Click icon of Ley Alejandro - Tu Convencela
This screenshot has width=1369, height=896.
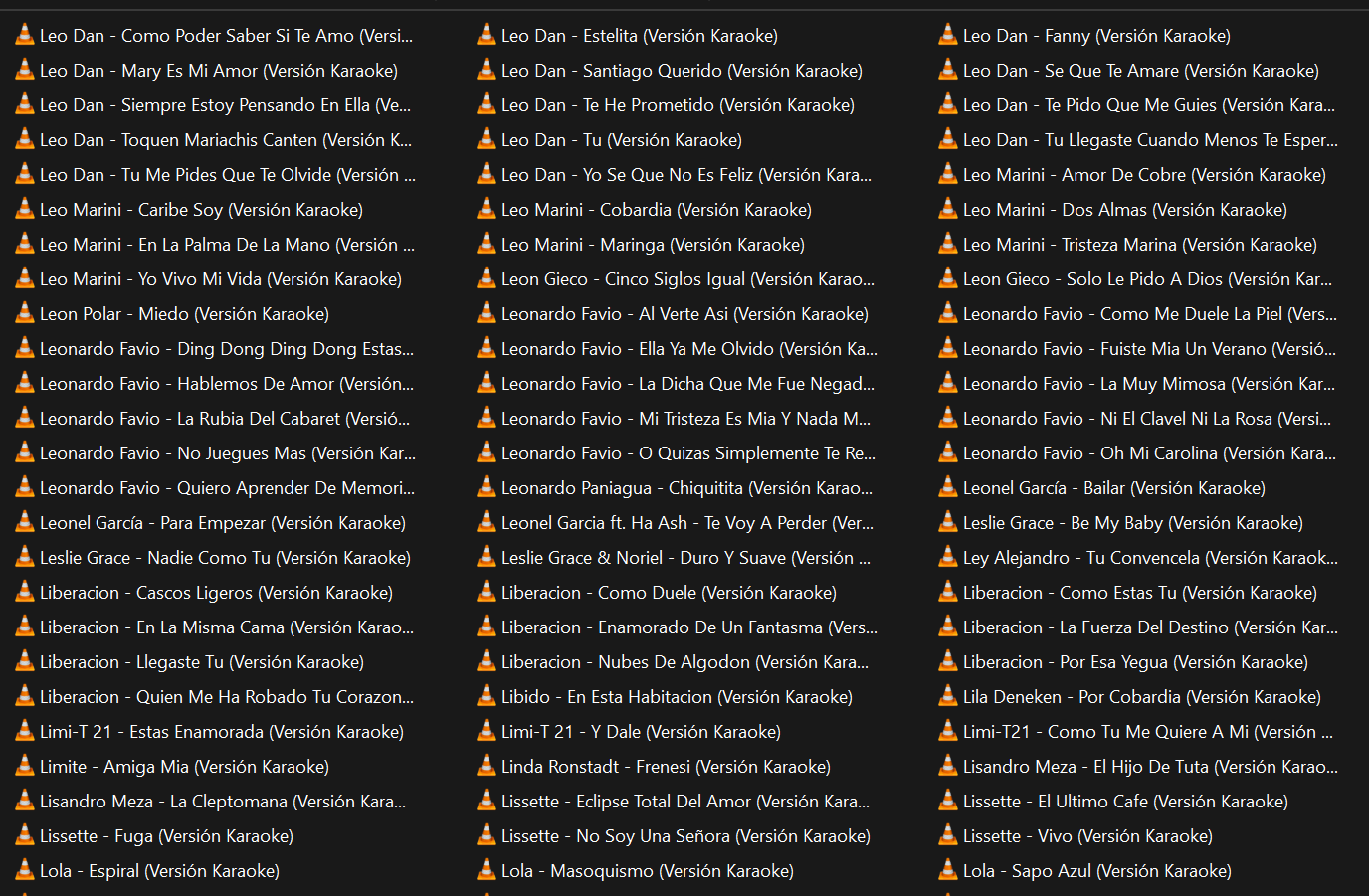point(948,557)
